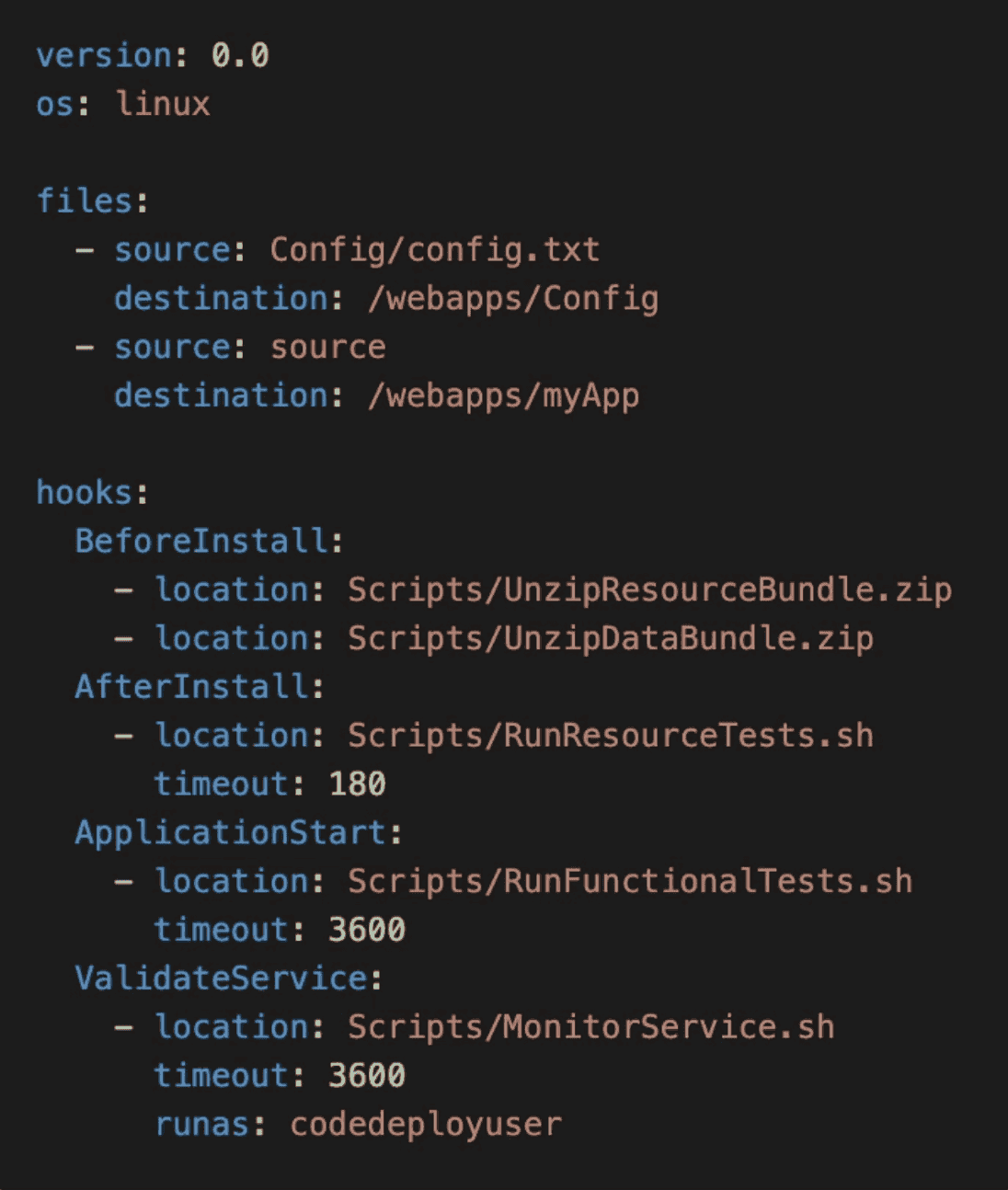Click the Scripts/UnzipResourceBundle.zip location value
The image size is (1008, 1190).
tap(649, 590)
